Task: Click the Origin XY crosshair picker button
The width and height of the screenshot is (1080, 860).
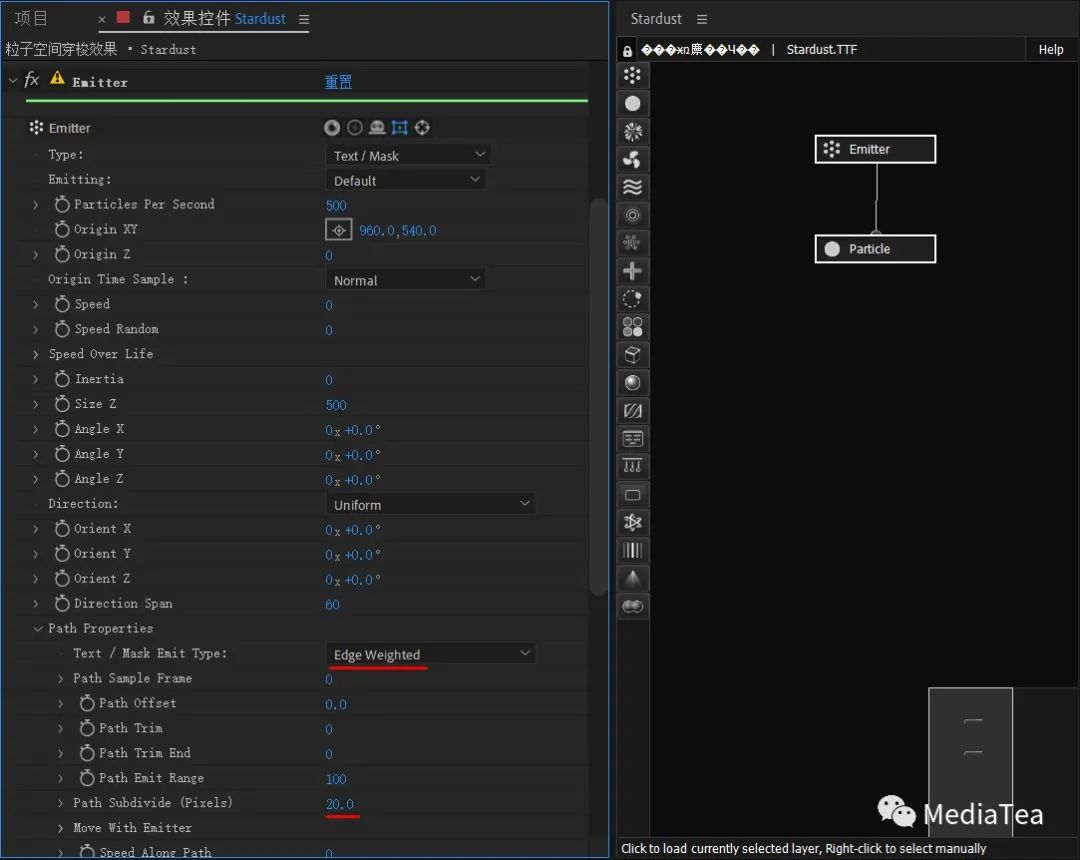Action: 338,229
